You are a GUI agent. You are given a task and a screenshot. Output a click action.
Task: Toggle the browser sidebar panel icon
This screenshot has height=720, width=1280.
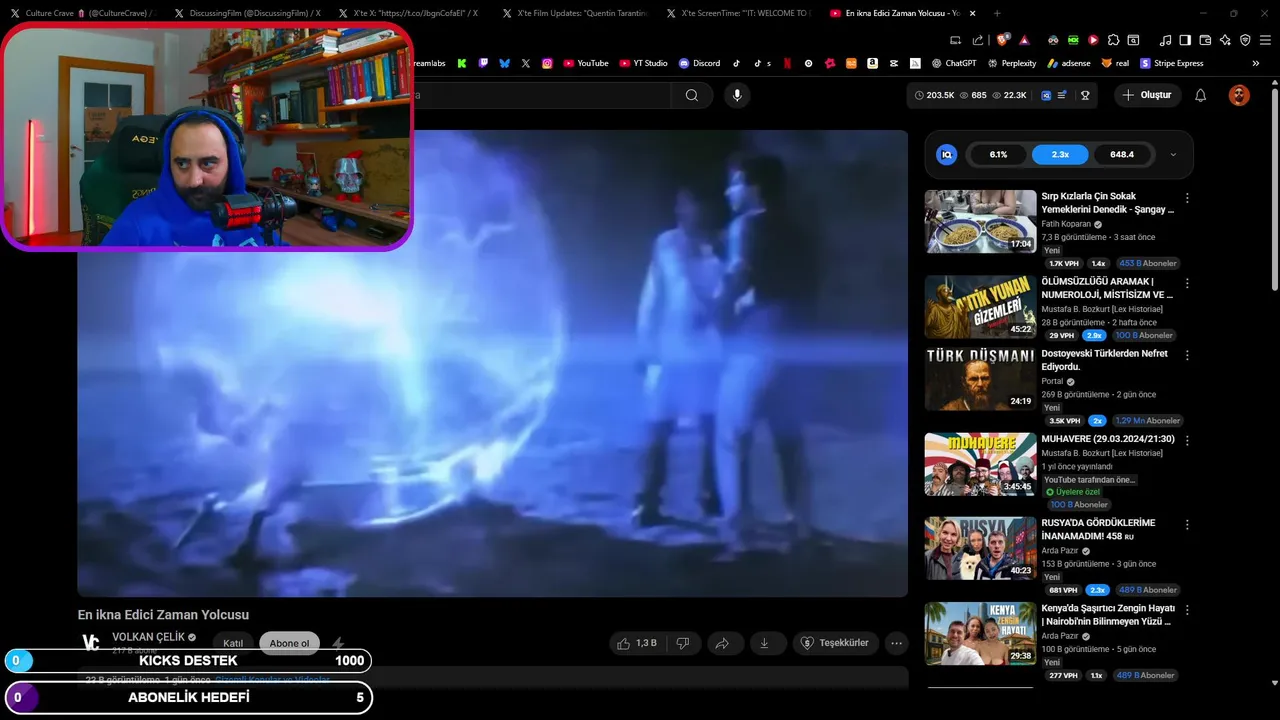click(x=1185, y=40)
